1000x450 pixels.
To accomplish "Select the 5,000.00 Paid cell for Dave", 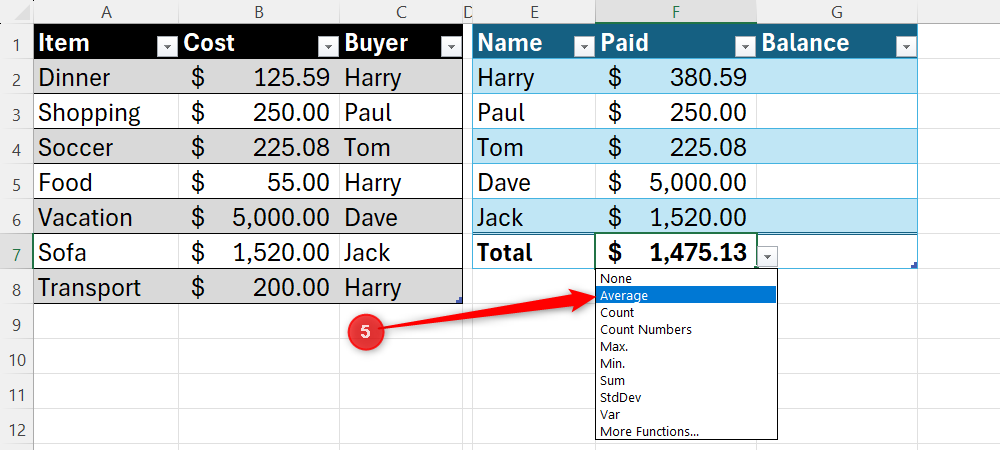I will pos(676,182).
